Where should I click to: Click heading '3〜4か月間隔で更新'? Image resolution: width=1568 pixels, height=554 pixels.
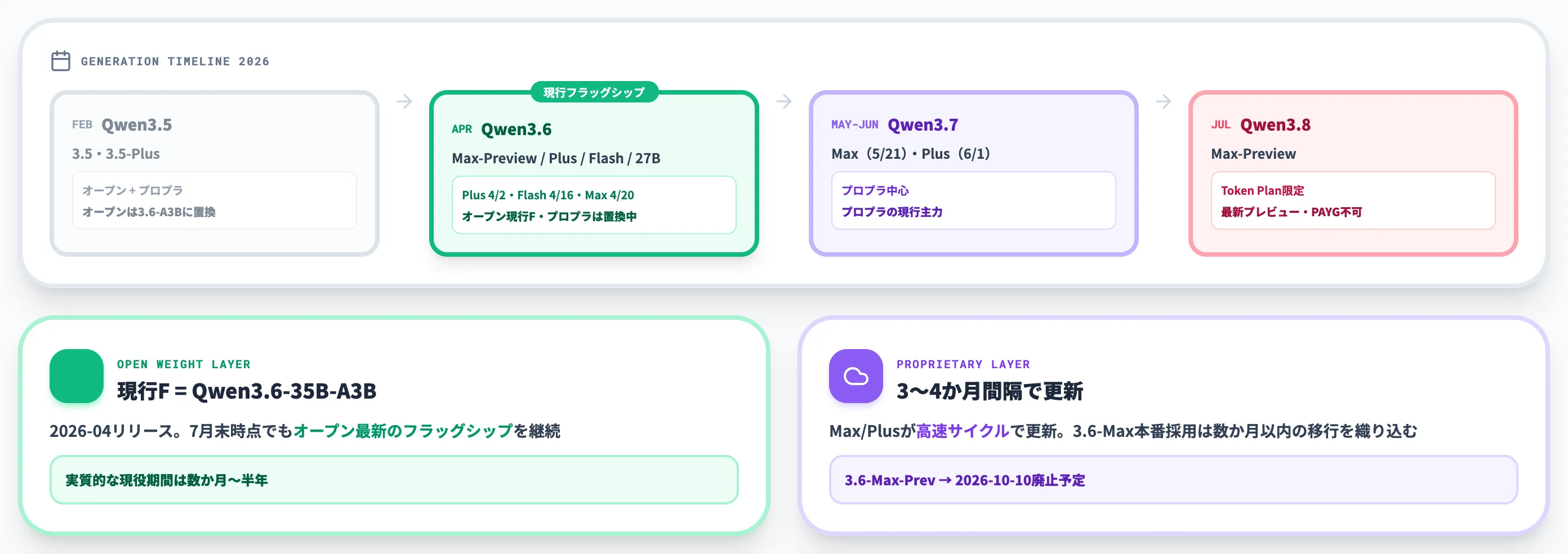click(x=990, y=391)
